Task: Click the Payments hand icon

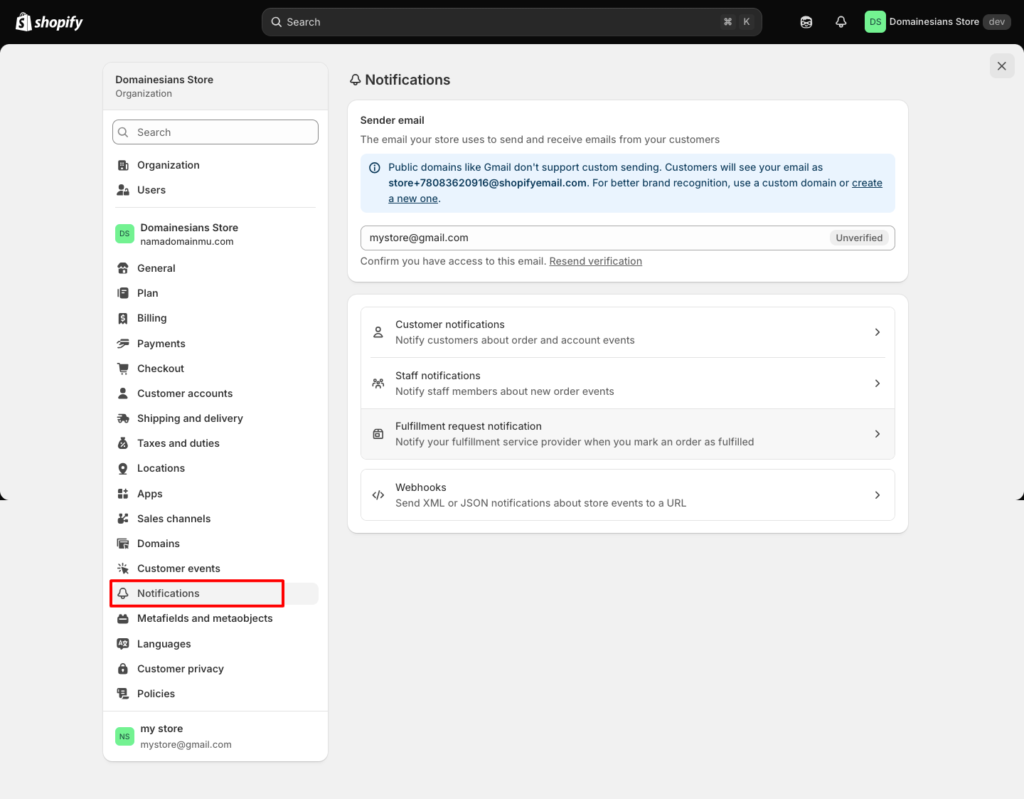Action: [123, 344]
